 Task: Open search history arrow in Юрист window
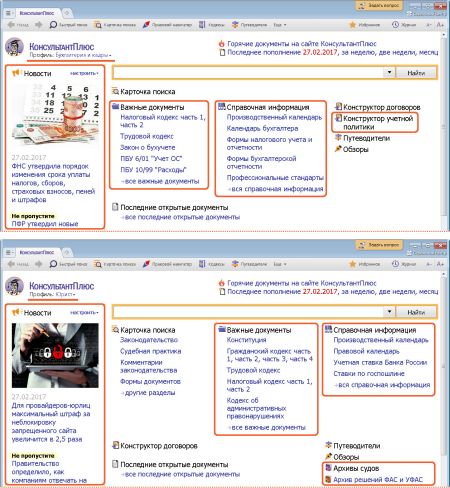389,312
